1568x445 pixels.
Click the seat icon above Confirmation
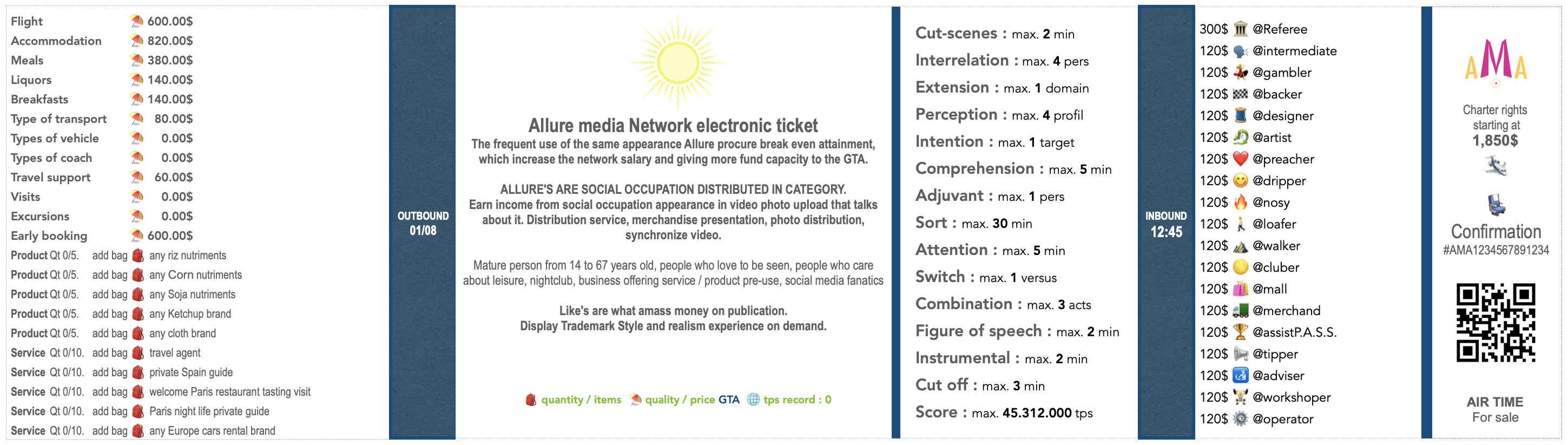[1495, 205]
